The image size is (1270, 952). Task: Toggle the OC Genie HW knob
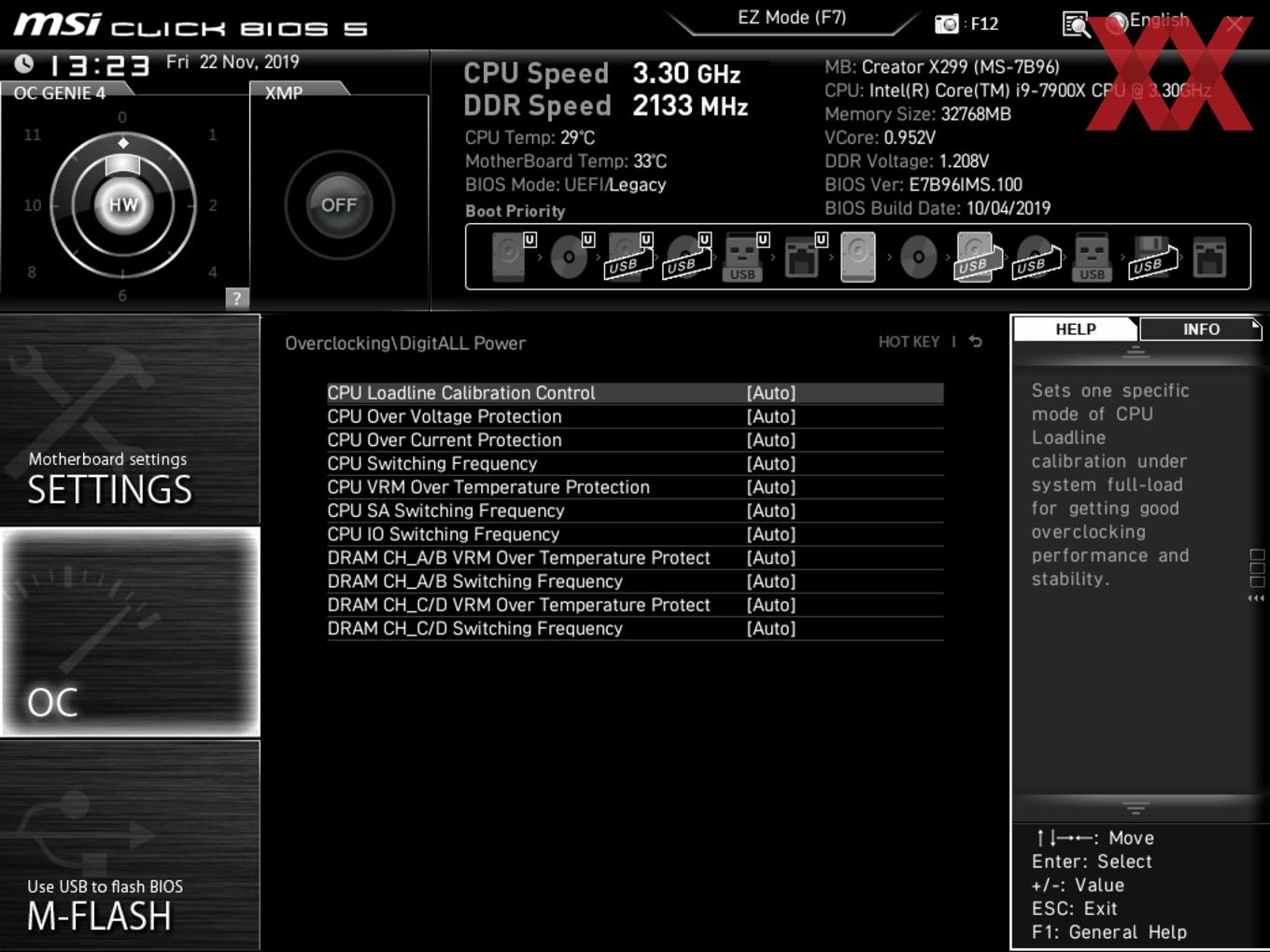(x=123, y=204)
